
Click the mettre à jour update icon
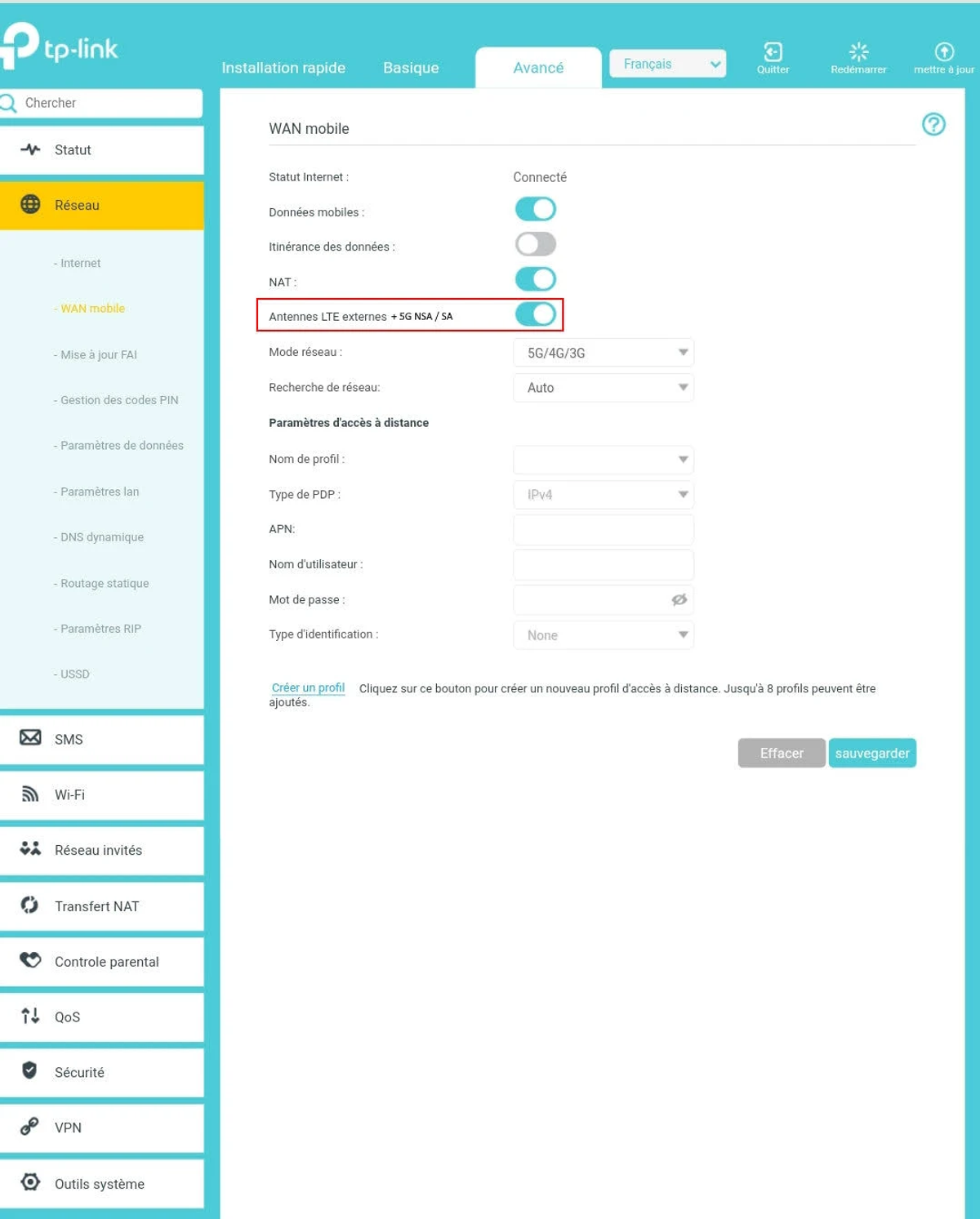(944, 52)
